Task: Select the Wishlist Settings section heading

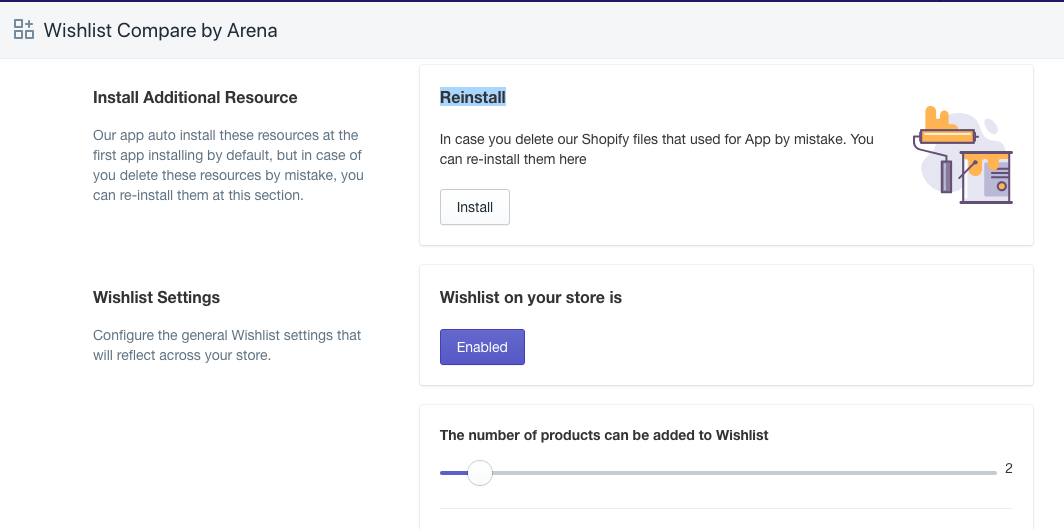Action: coord(156,297)
